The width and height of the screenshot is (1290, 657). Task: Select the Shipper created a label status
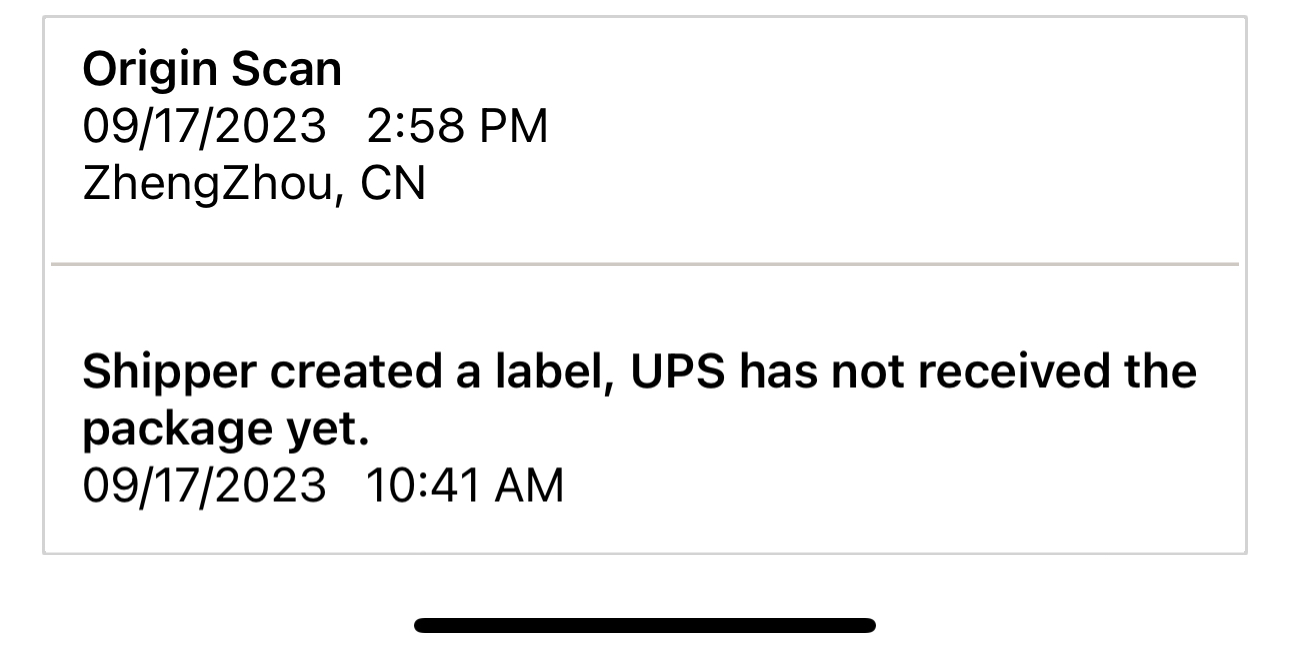point(639,400)
